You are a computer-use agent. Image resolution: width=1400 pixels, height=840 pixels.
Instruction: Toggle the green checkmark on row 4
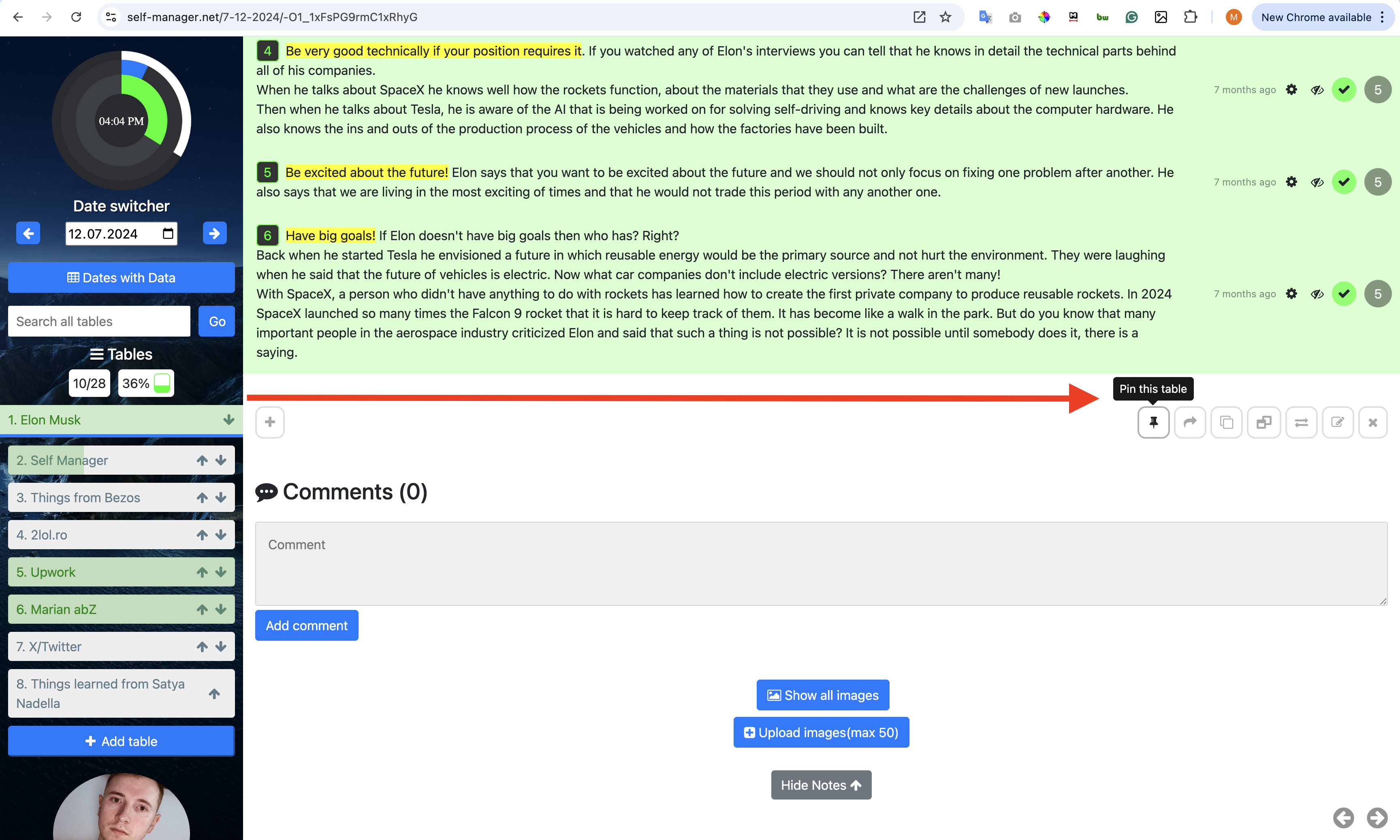pos(1345,90)
